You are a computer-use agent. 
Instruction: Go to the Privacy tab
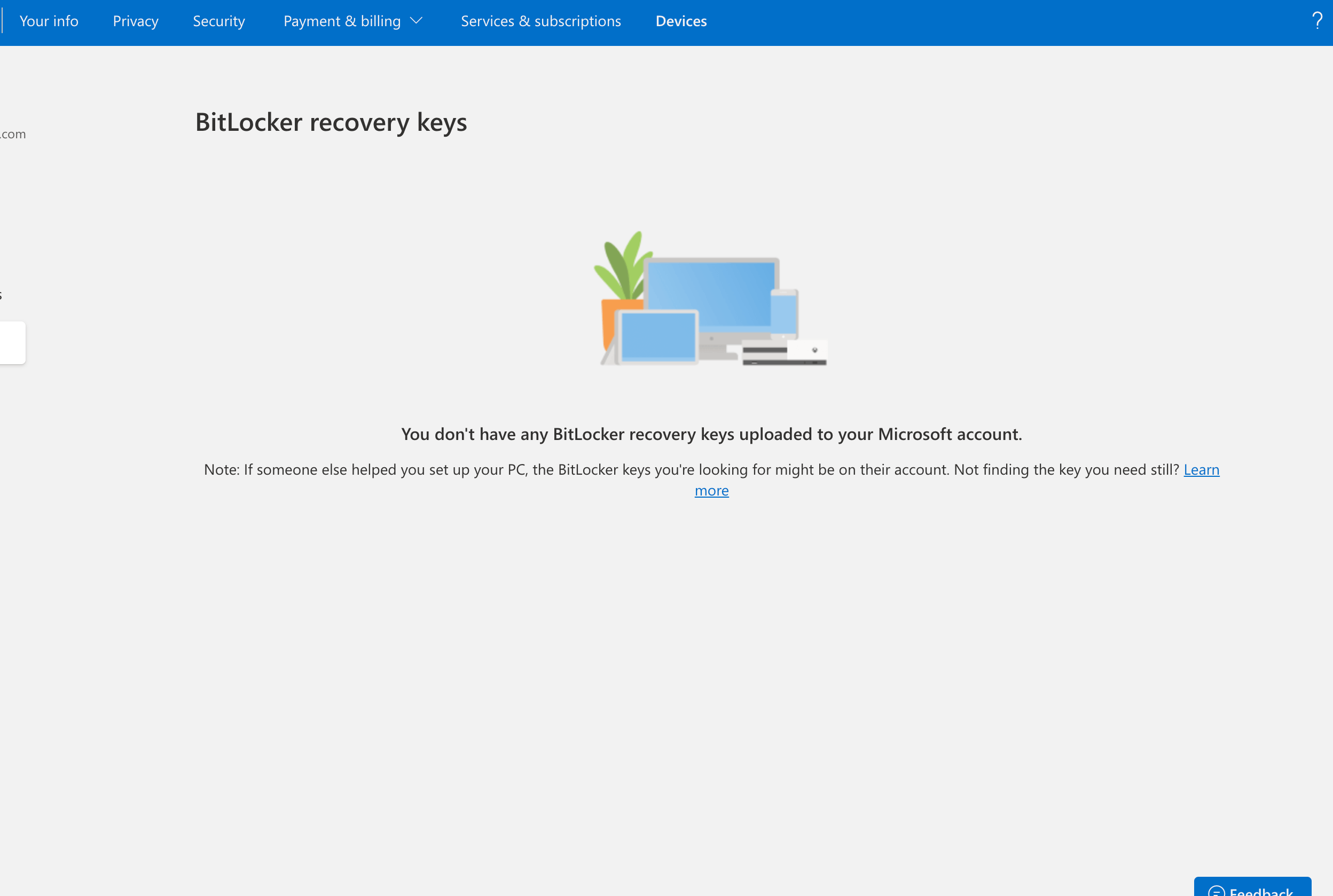[136, 21]
